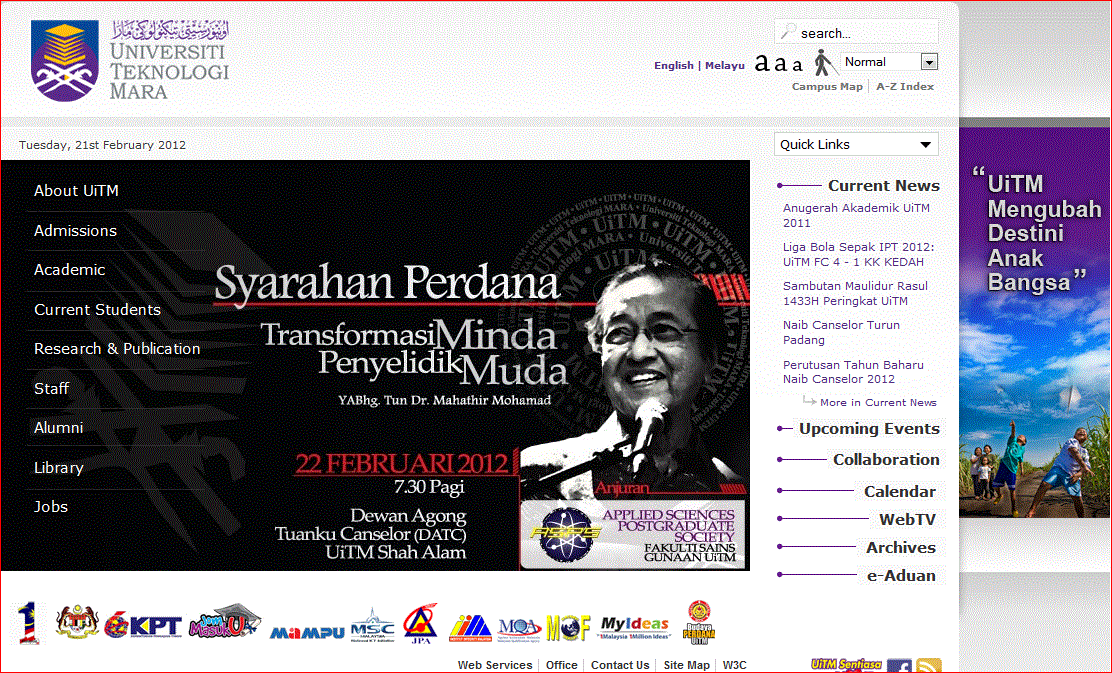Click the date text 'Tuesday, 21st February 2012'
Viewport: 1112px width, 673px height.
pyautogui.click(x=102, y=145)
